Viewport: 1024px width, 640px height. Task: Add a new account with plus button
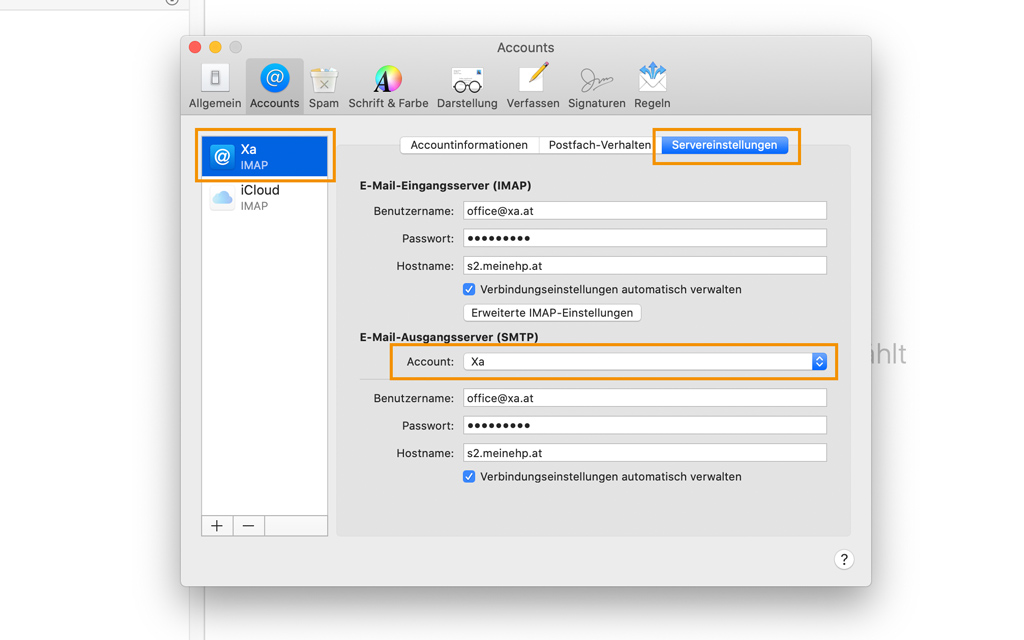(x=217, y=526)
